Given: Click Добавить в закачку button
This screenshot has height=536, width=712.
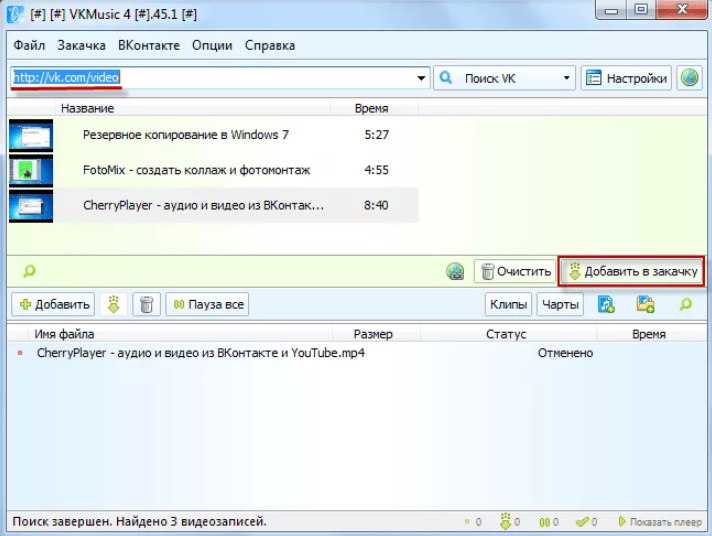Looking at the screenshot, I should coord(632,271).
